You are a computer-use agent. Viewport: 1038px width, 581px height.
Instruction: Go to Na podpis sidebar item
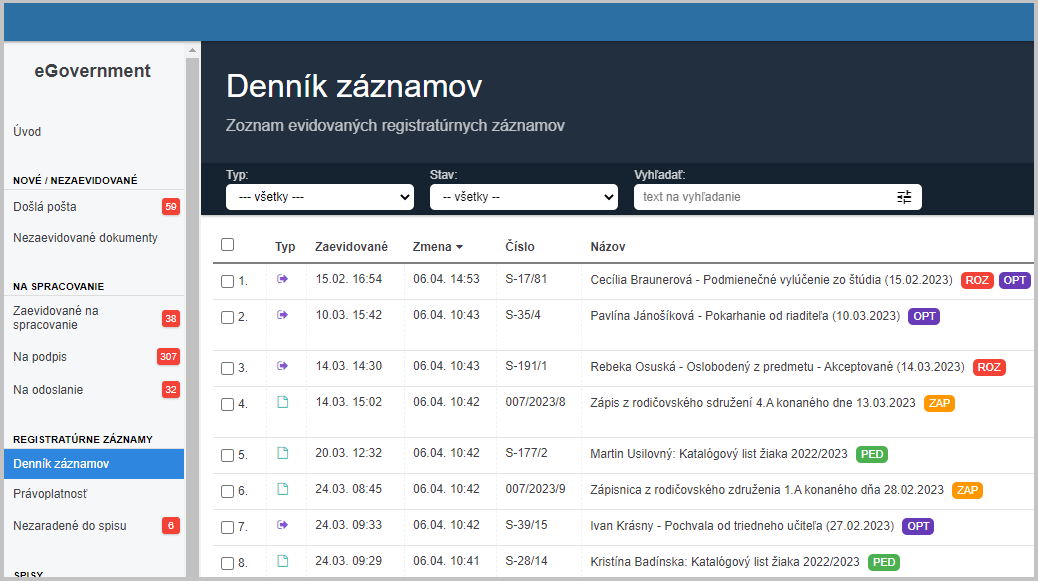click(x=40, y=357)
